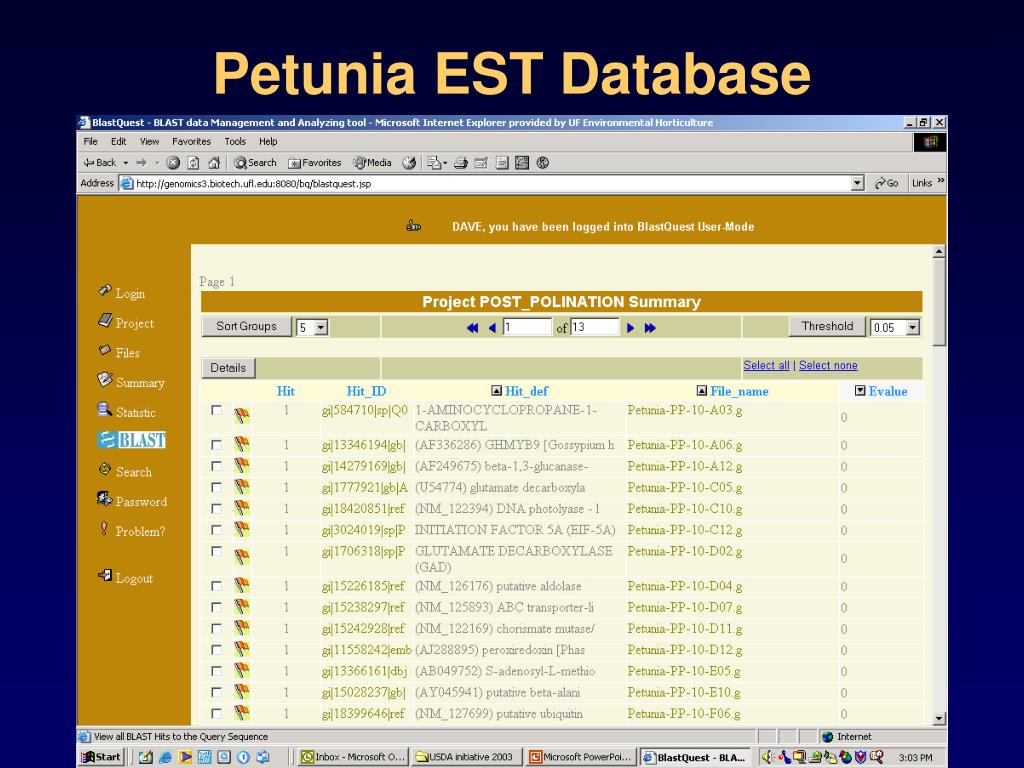Open the Tools menu
Image resolution: width=1024 pixels, height=768 pixels.
coord(235,141)
